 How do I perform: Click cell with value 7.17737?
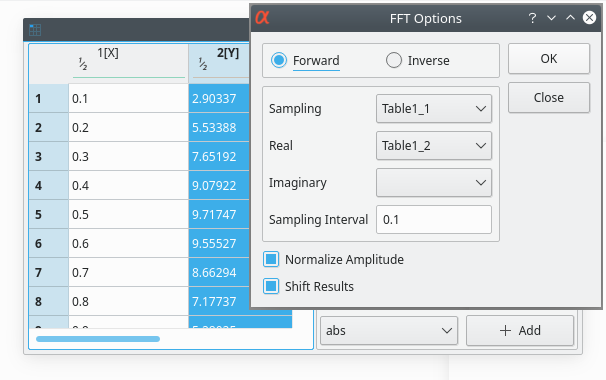click(219, 302)
